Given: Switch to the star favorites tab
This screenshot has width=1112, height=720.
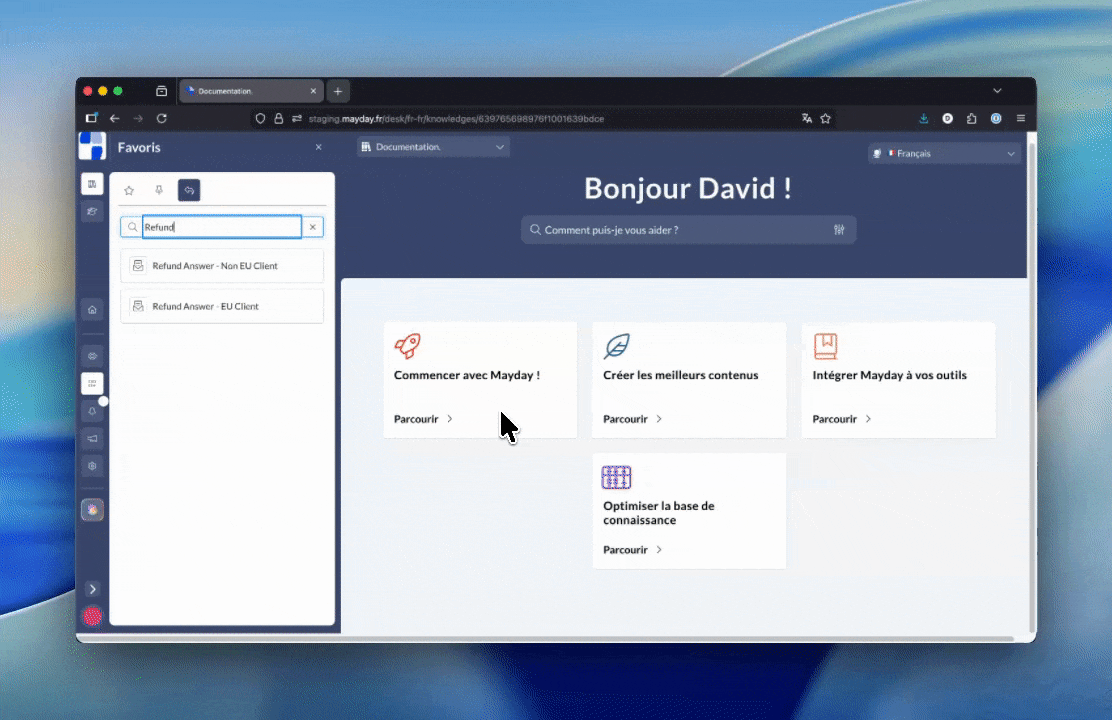Looking at the screenshot, I should pyautogui.click(x=129, y=190).
